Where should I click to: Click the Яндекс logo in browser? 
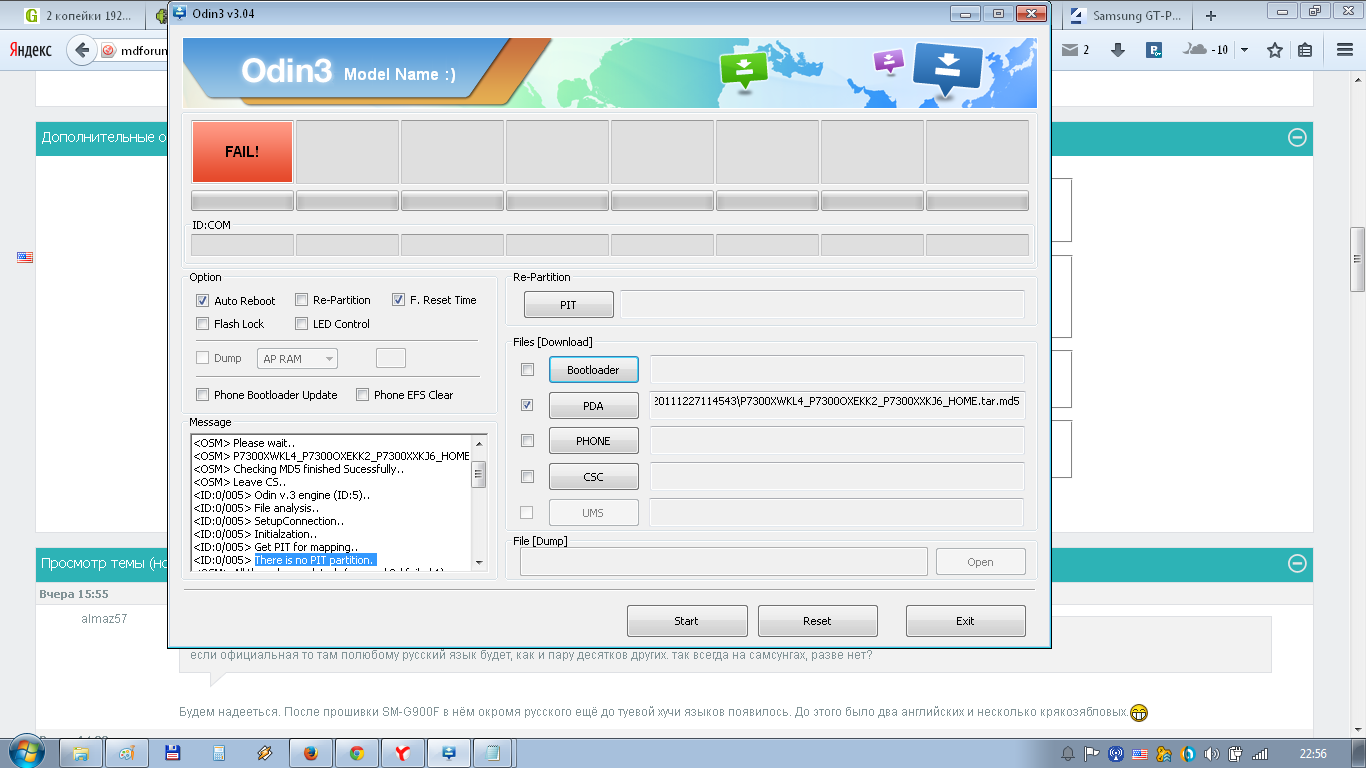pyautogui.click(x=31, y=50)
